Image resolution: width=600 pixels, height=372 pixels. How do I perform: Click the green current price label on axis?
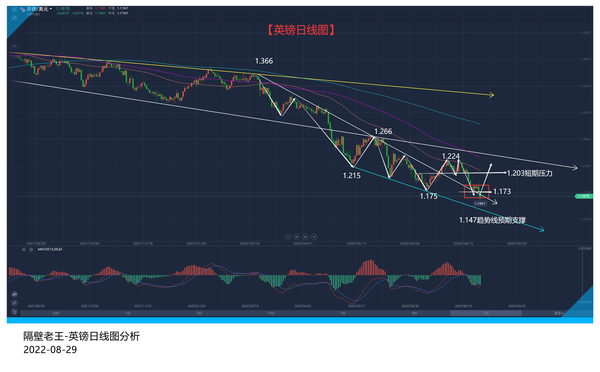tap(584, 196)
